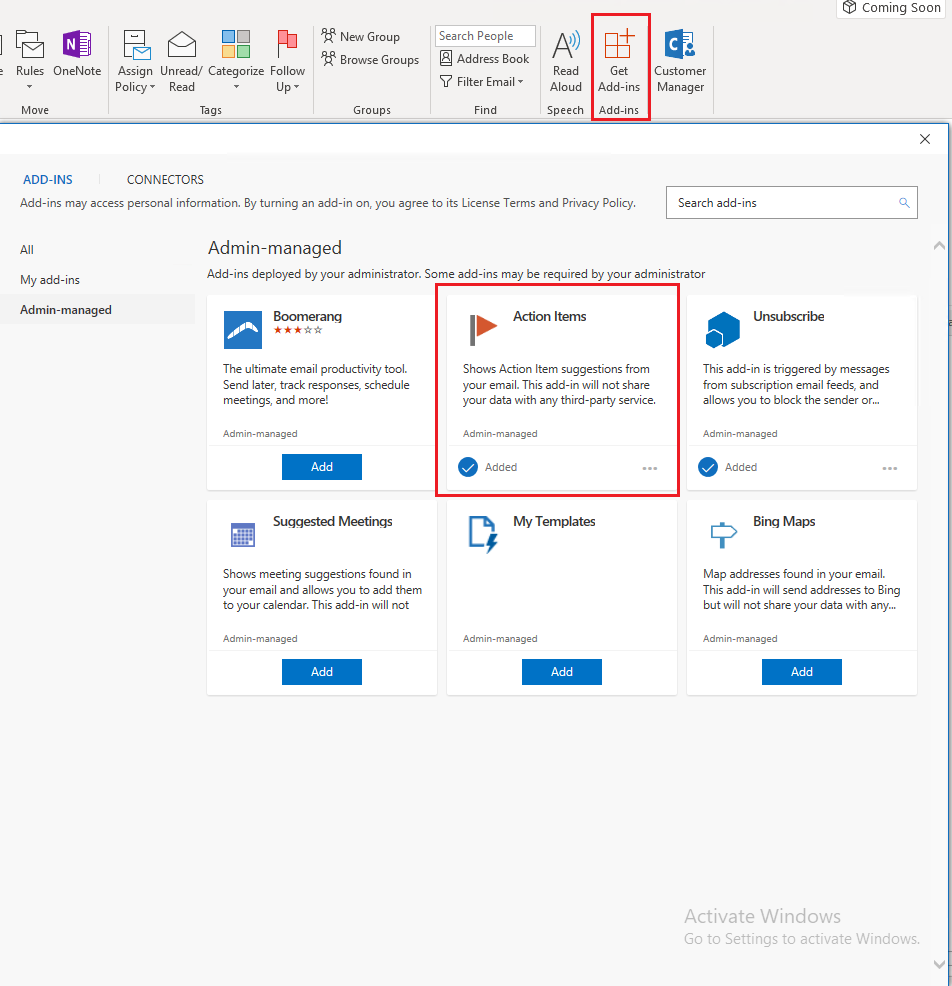This screenshot has height=986, width=952.
Task: Close the add-ins dialog
Action: click(924, 139)
